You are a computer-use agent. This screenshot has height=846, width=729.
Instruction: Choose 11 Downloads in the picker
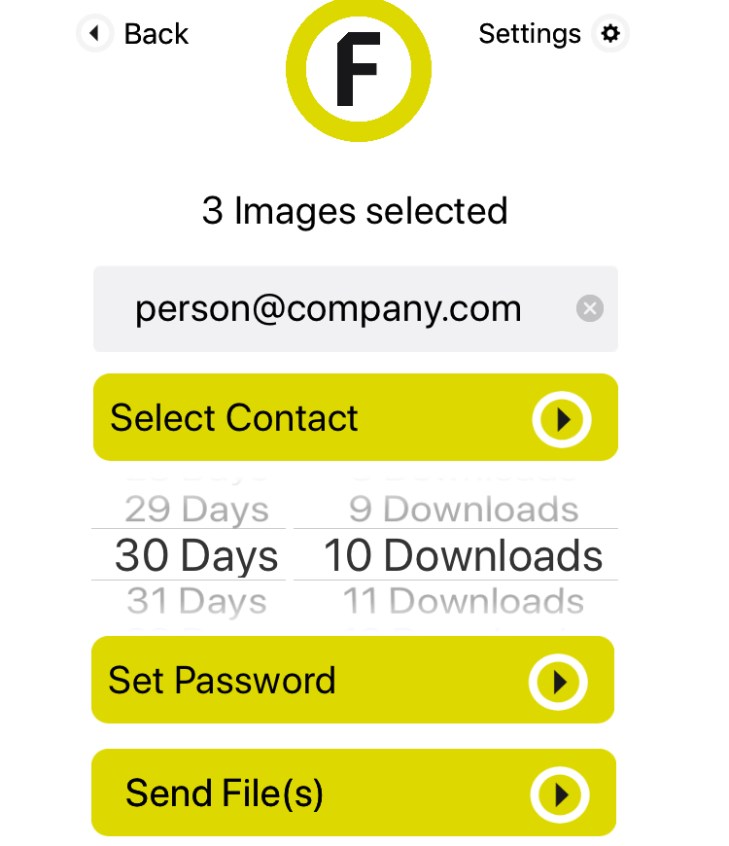pos(464,601)
